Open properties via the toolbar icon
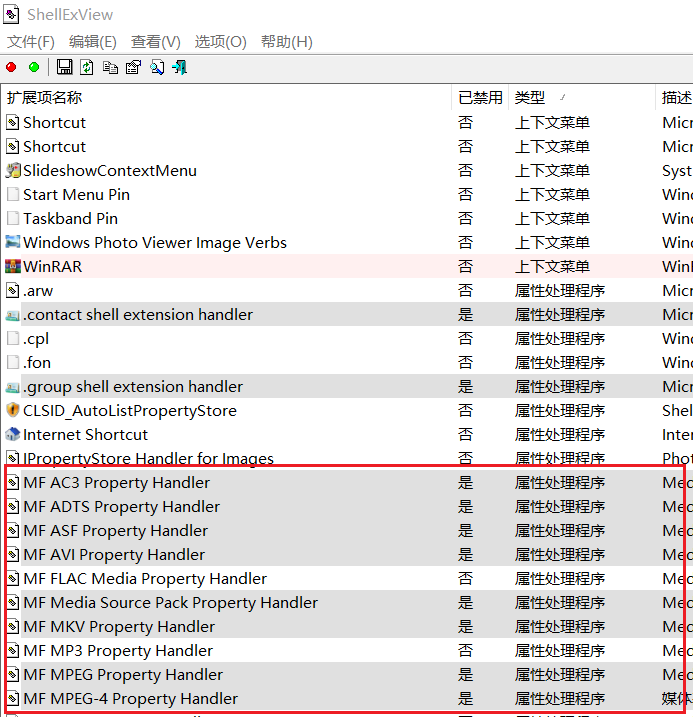This screenshot has height=717, width=693. (133, 67)
